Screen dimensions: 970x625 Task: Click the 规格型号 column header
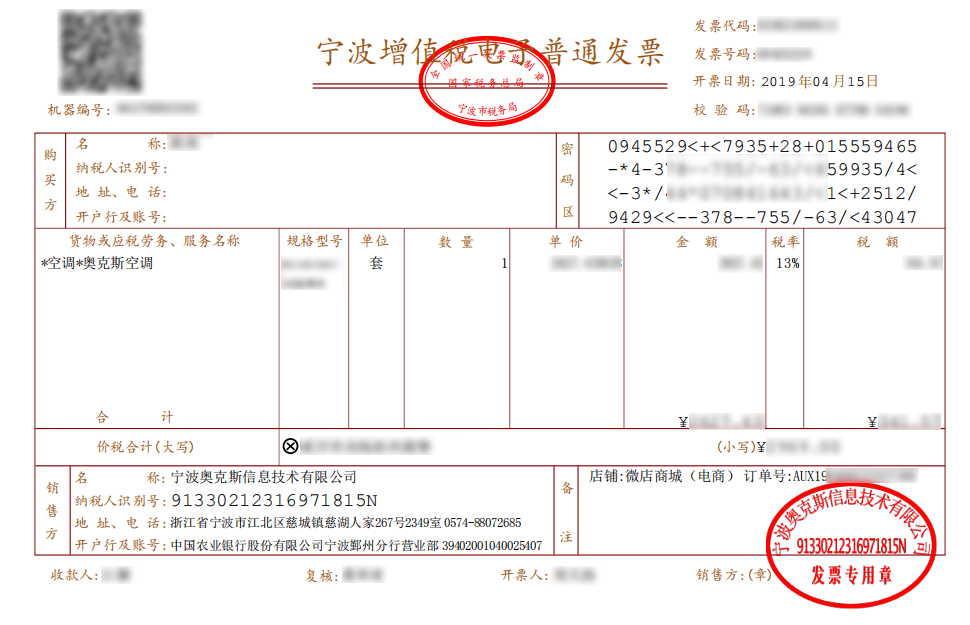[314, 242]
